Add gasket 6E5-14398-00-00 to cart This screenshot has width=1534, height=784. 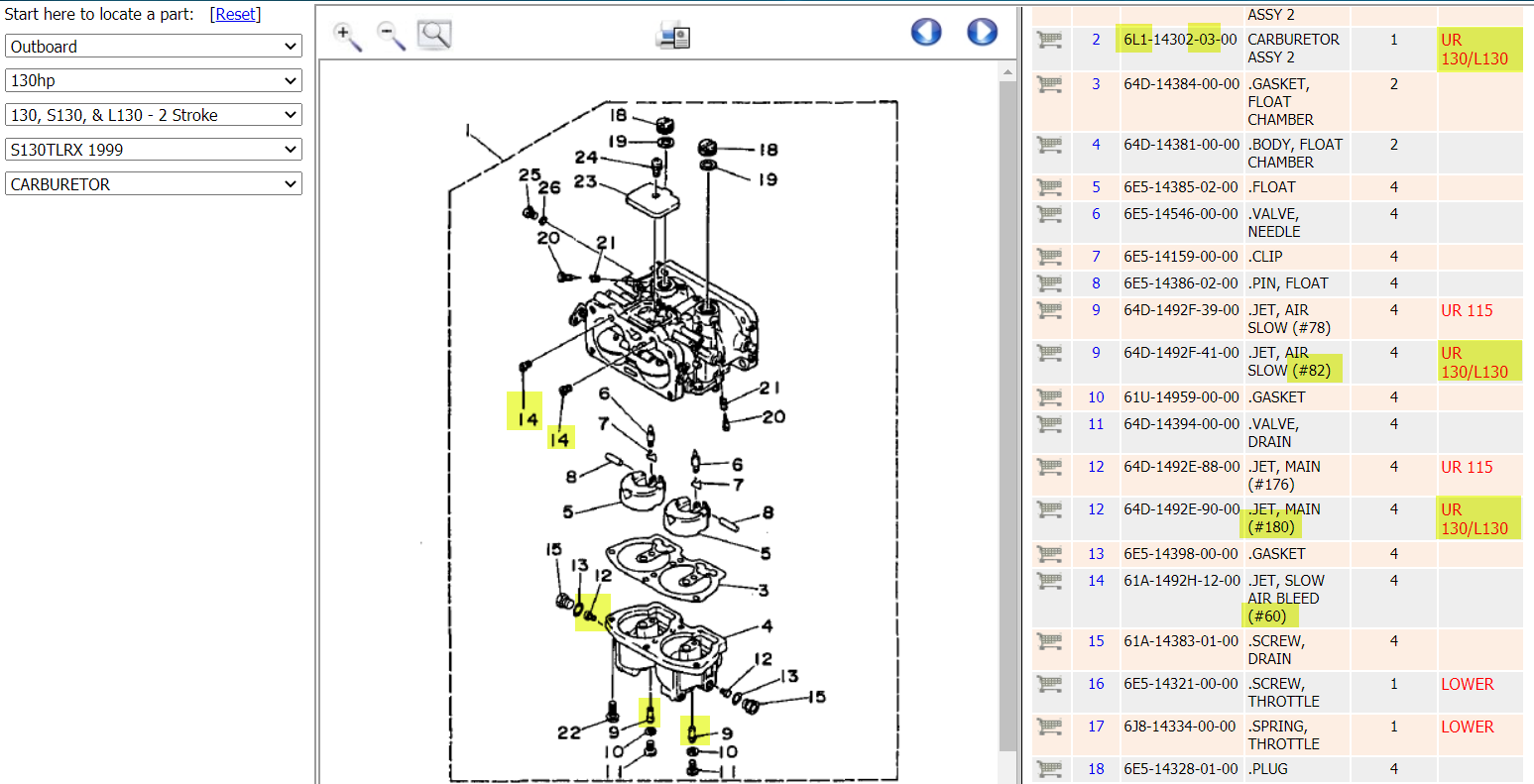1049,553
